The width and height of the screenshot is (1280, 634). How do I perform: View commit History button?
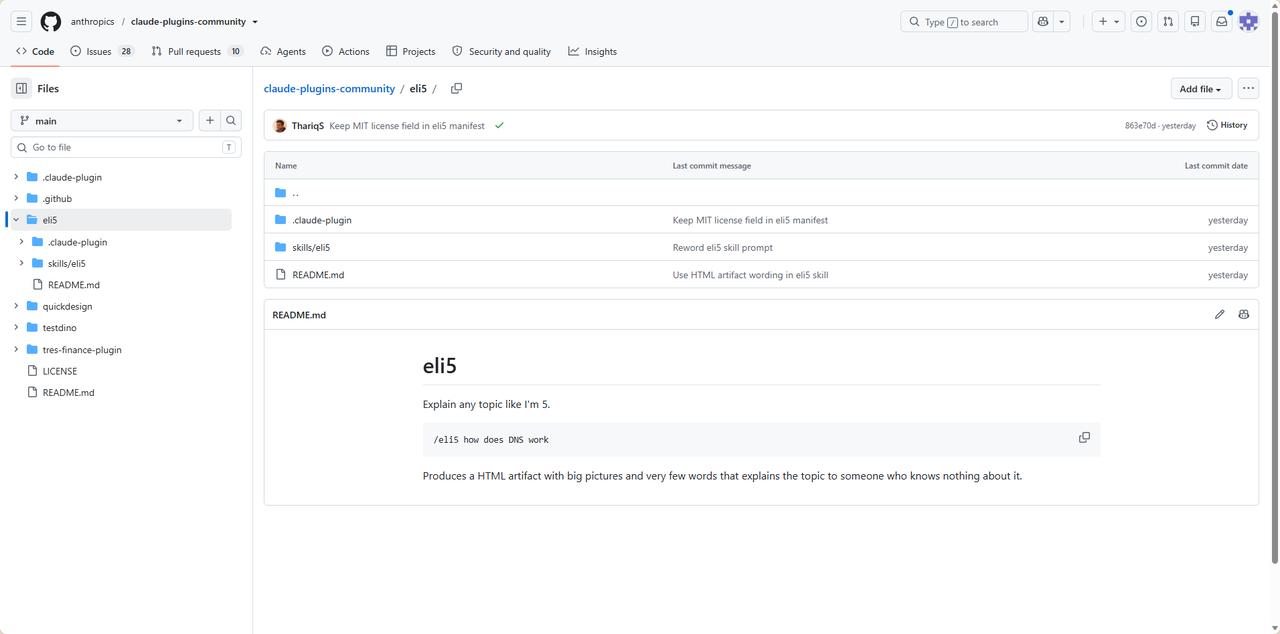[x=1227, y=126]
